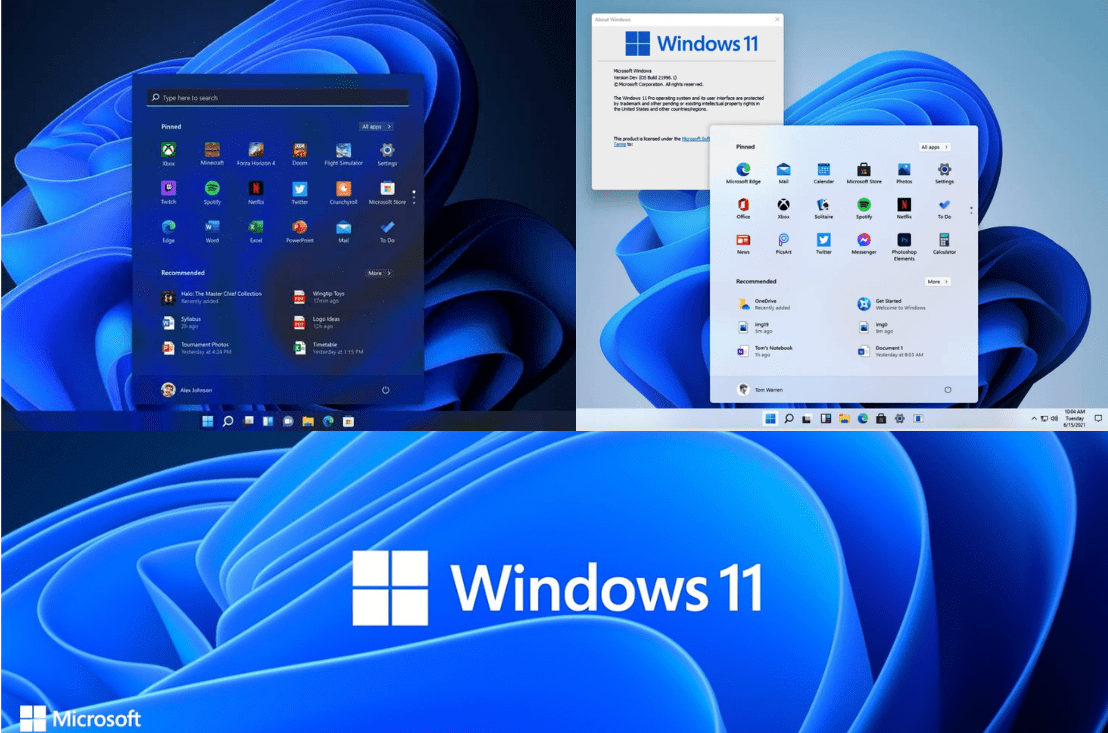Open recommended Tournament Photos presentation

tap(196, 348)
